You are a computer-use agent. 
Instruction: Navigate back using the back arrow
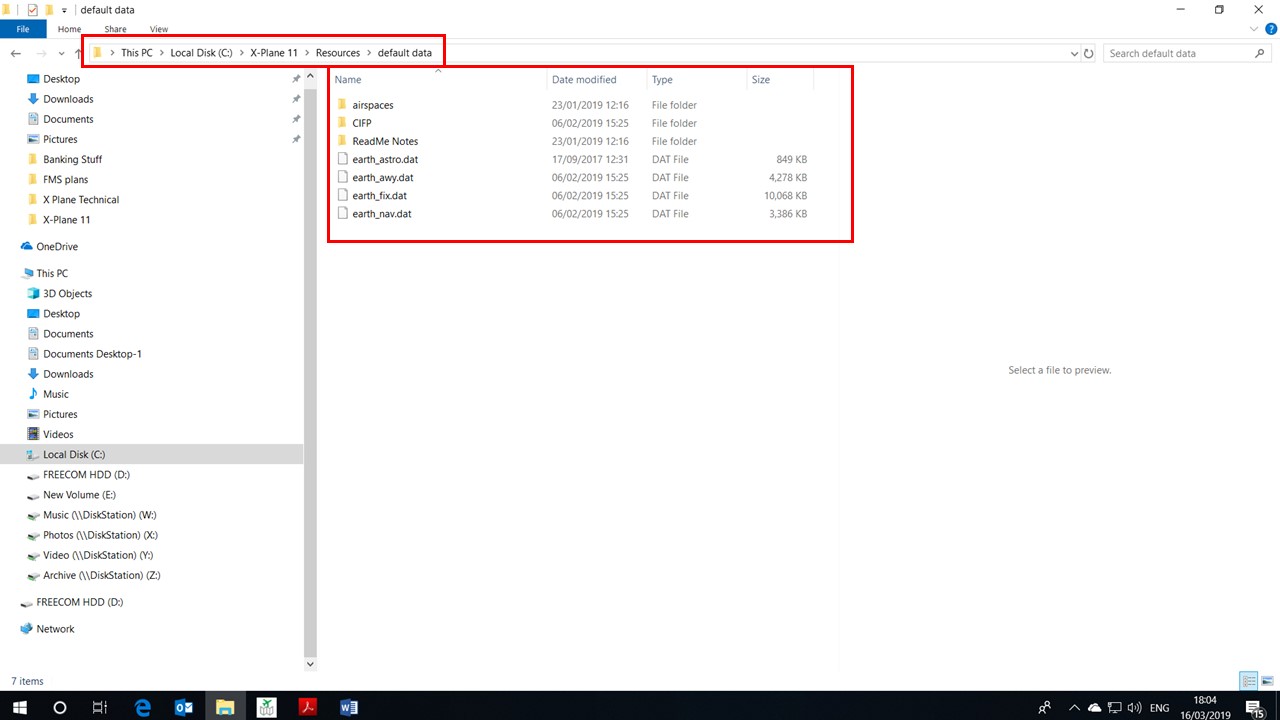pyautogui.click(x=16, y=53)
